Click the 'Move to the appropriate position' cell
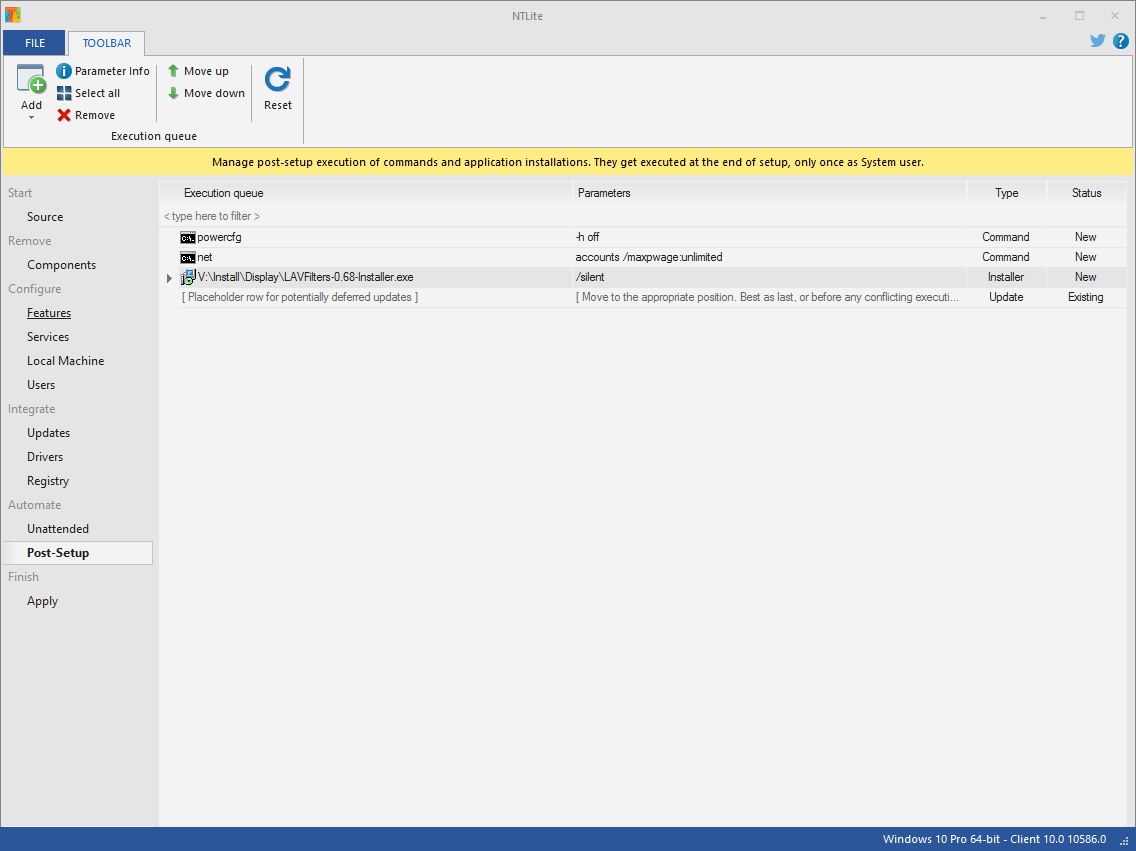1136x851 pixels. pyautogui.click(x=767, y=297)
